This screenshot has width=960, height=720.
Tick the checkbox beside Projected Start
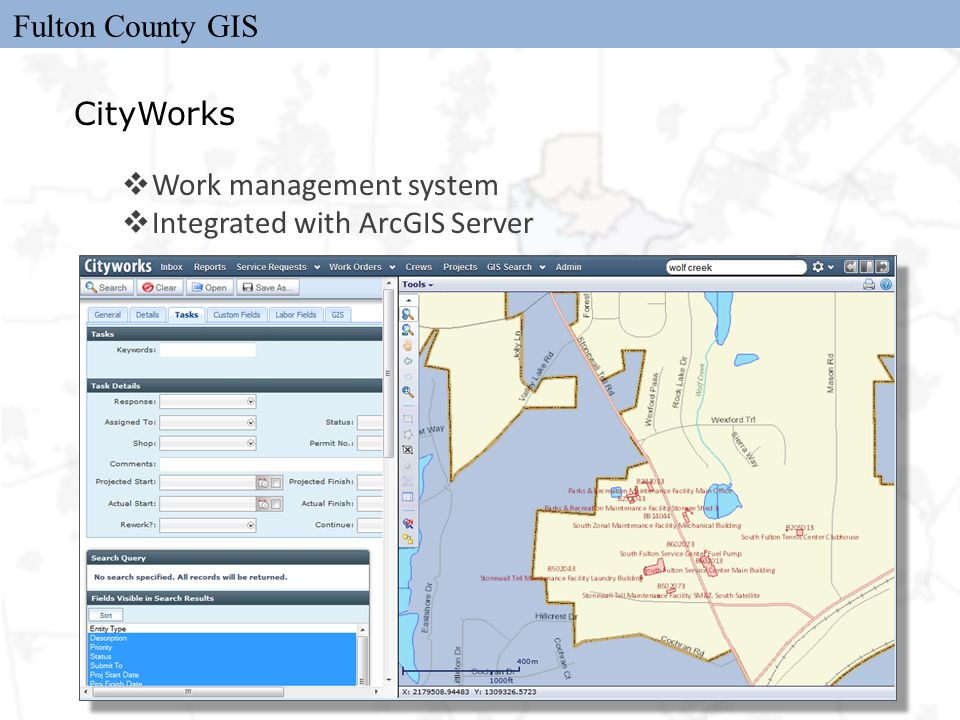point(276,483)
